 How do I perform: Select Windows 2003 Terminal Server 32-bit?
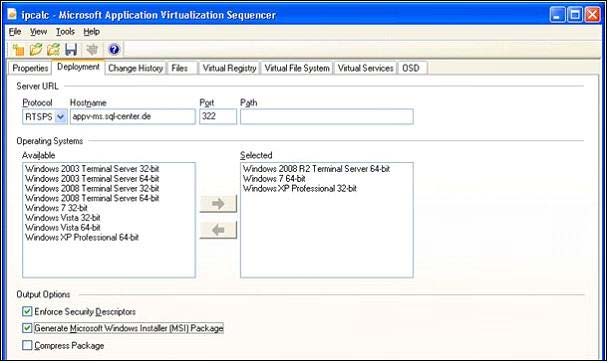[x=92, y=169]
